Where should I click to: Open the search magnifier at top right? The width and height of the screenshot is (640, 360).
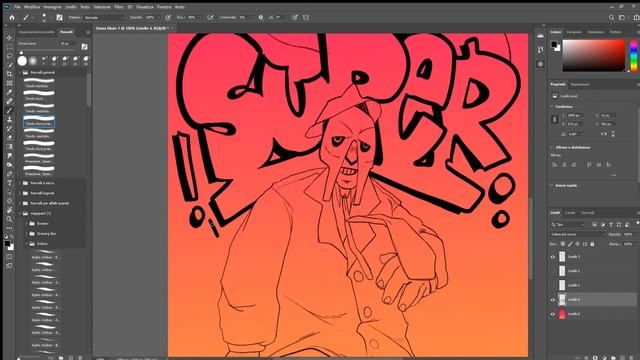click(611, 18)
